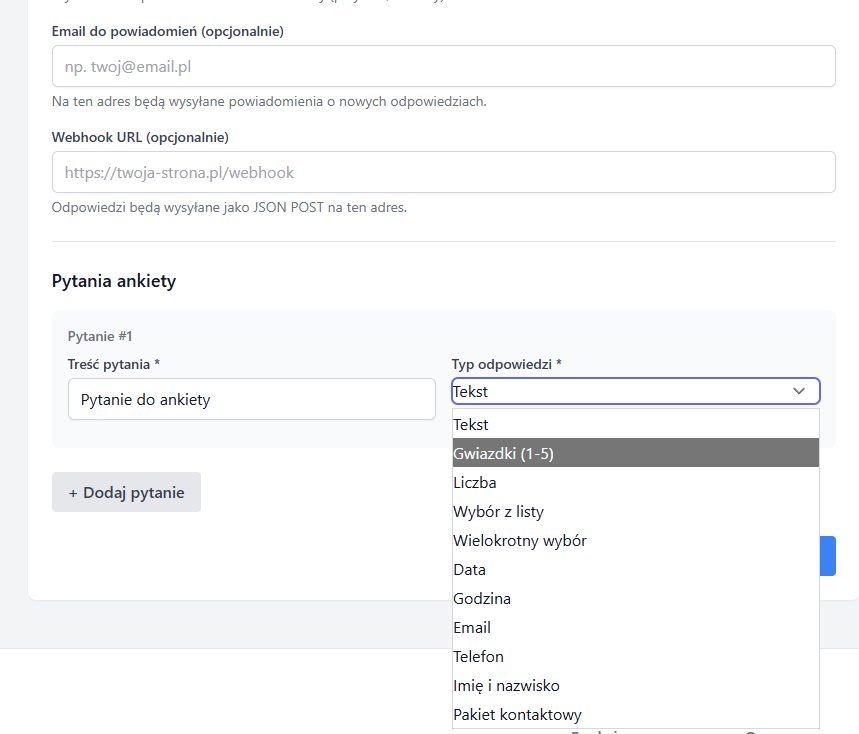Pick Godzina from the dropdown options
The width and height of the screenshot is (859, 734).
coord(635,599)
